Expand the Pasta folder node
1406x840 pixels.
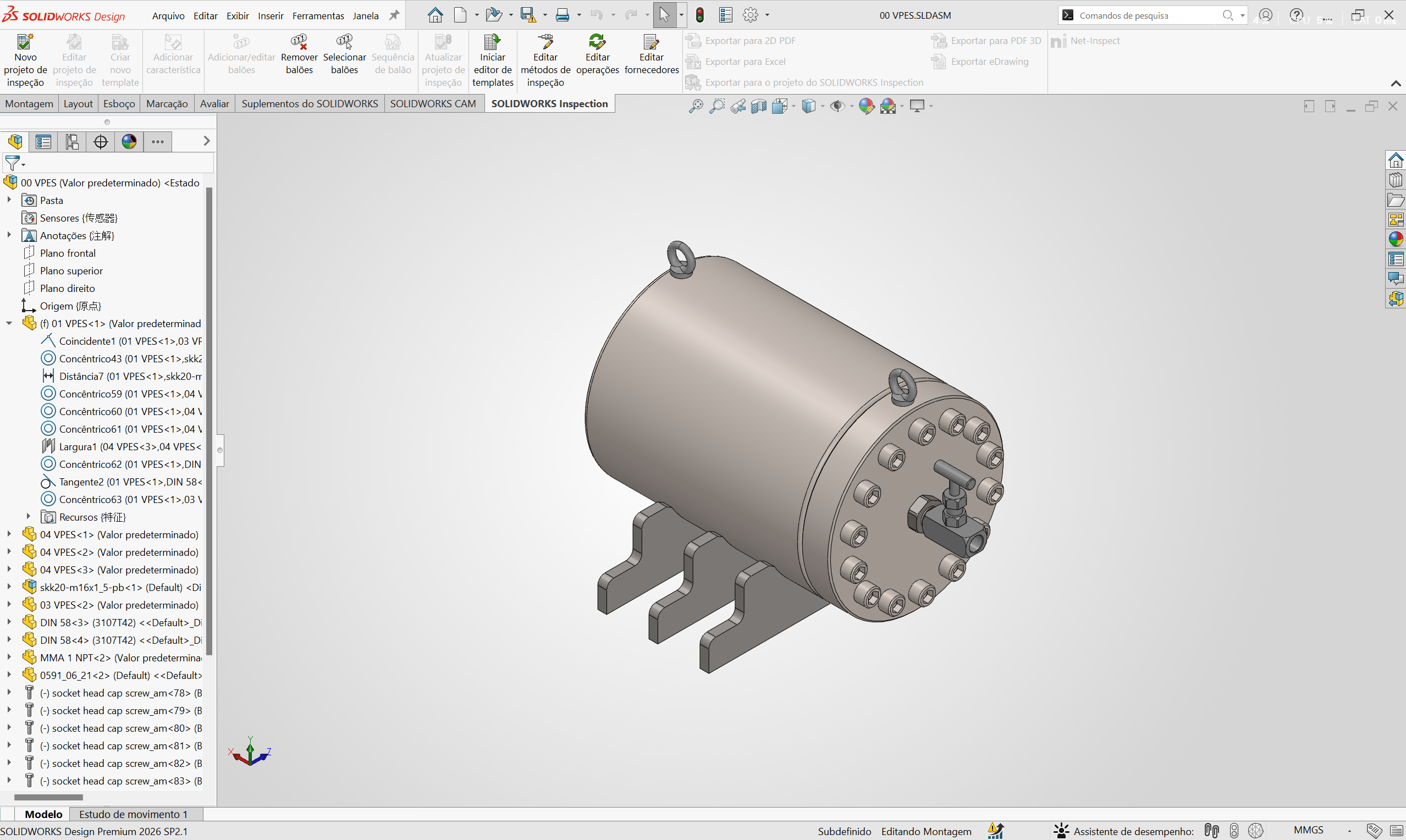[x=9, y=200]
